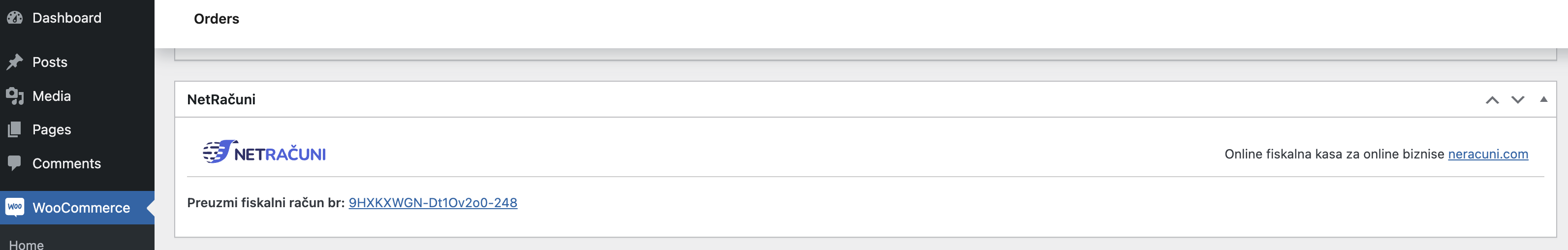Click the Comments speech bubble icon

tap(15, 163)
